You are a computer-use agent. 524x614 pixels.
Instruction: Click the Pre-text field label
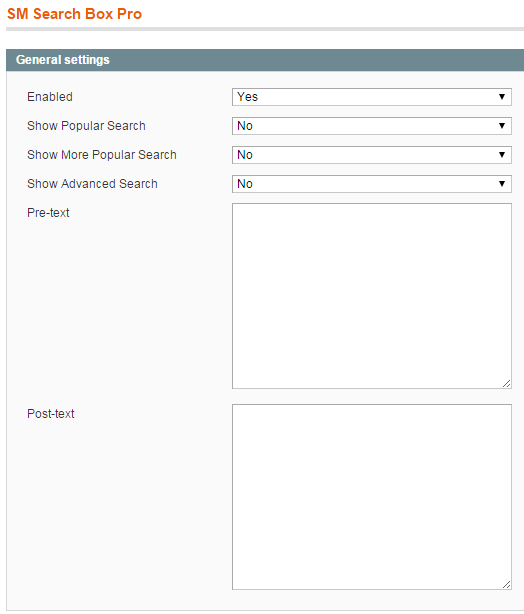(48, 213)
